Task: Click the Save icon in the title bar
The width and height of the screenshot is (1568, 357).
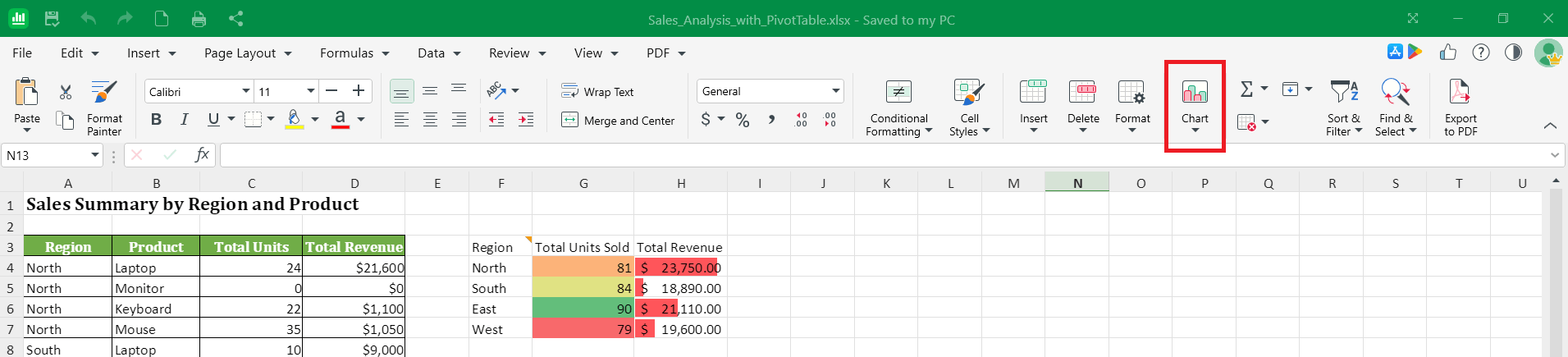Action: click(52, 18)
